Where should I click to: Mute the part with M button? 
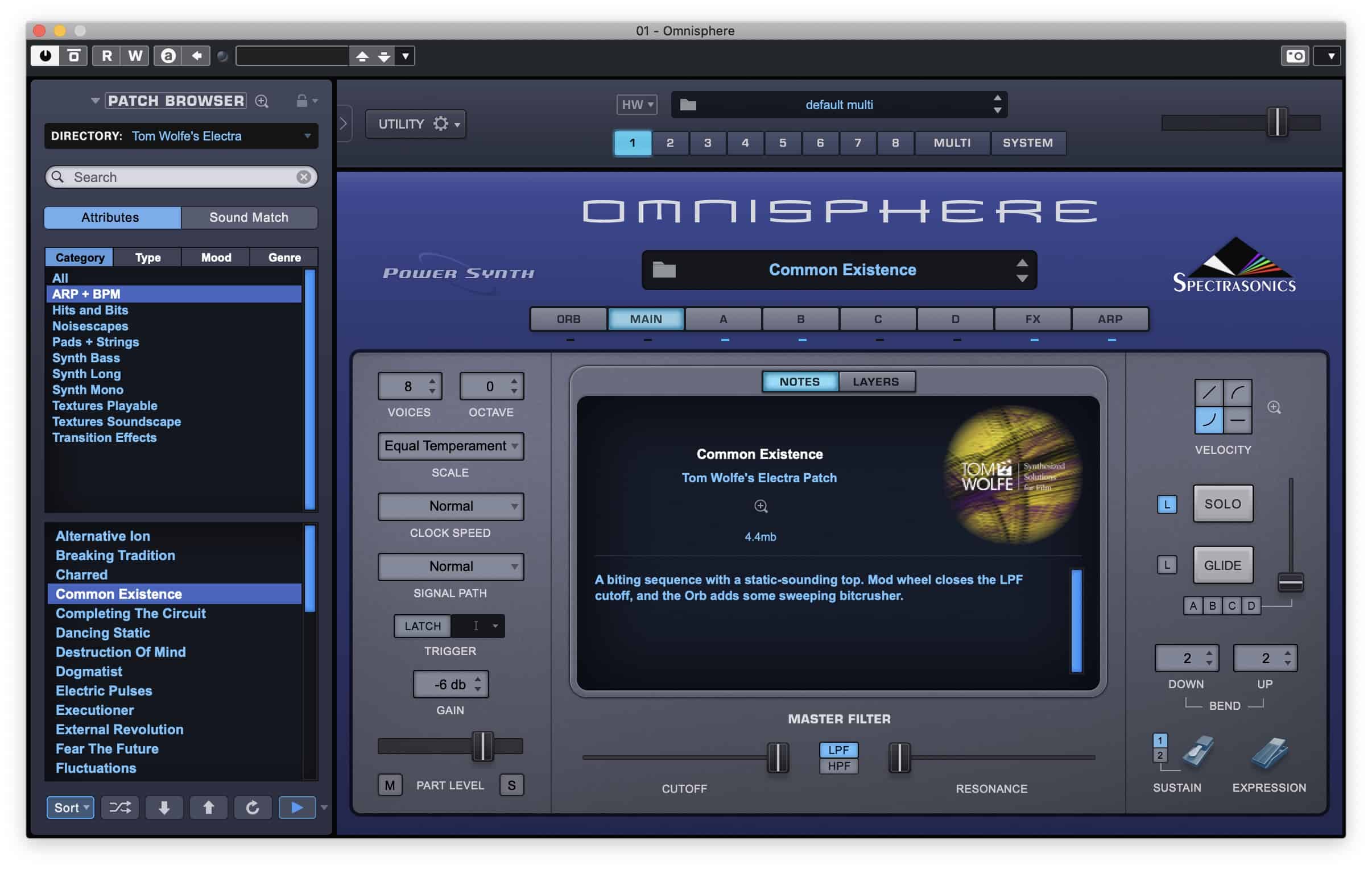pyautogui.click(x=390, y=785)
